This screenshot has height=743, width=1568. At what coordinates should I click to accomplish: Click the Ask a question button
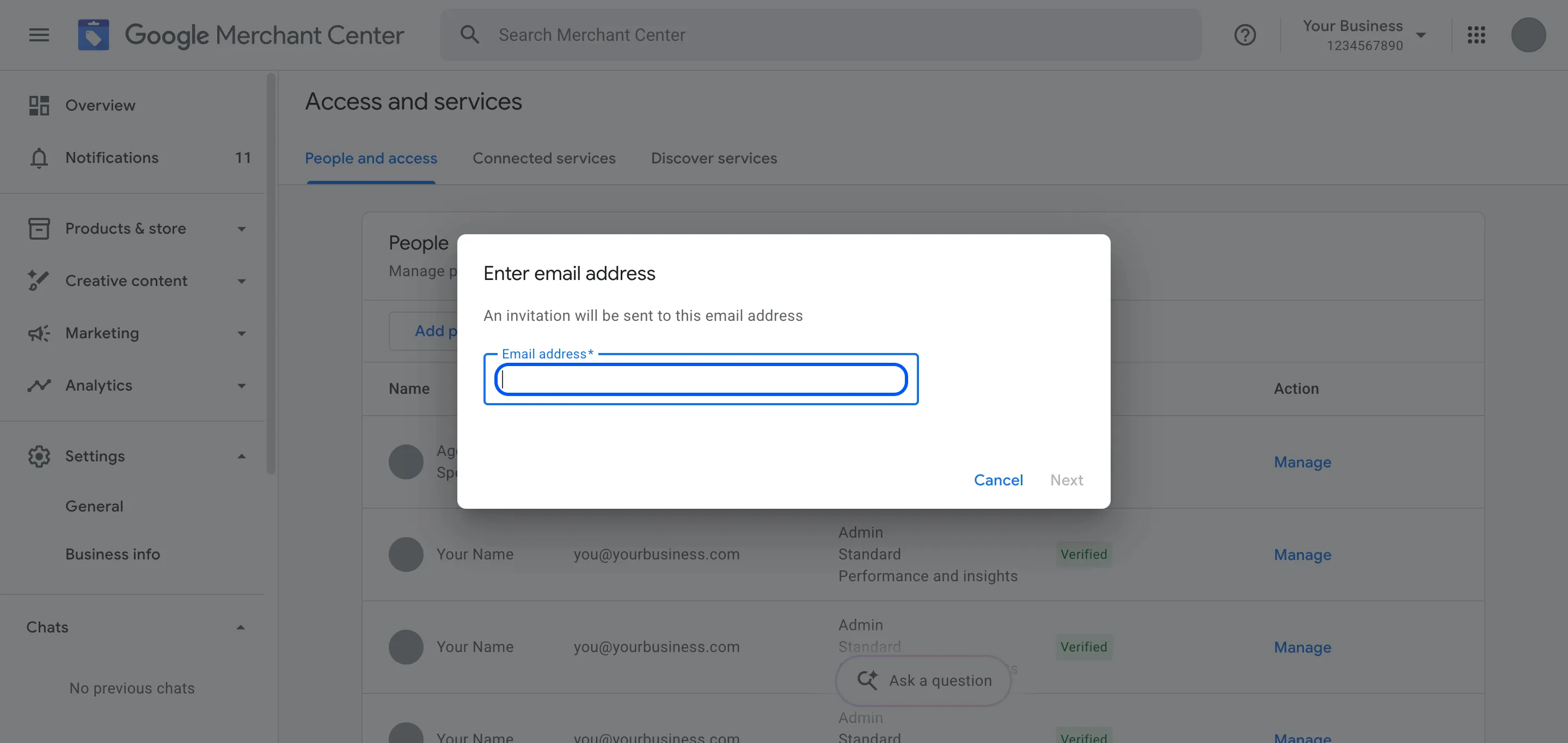coord(923,680)
